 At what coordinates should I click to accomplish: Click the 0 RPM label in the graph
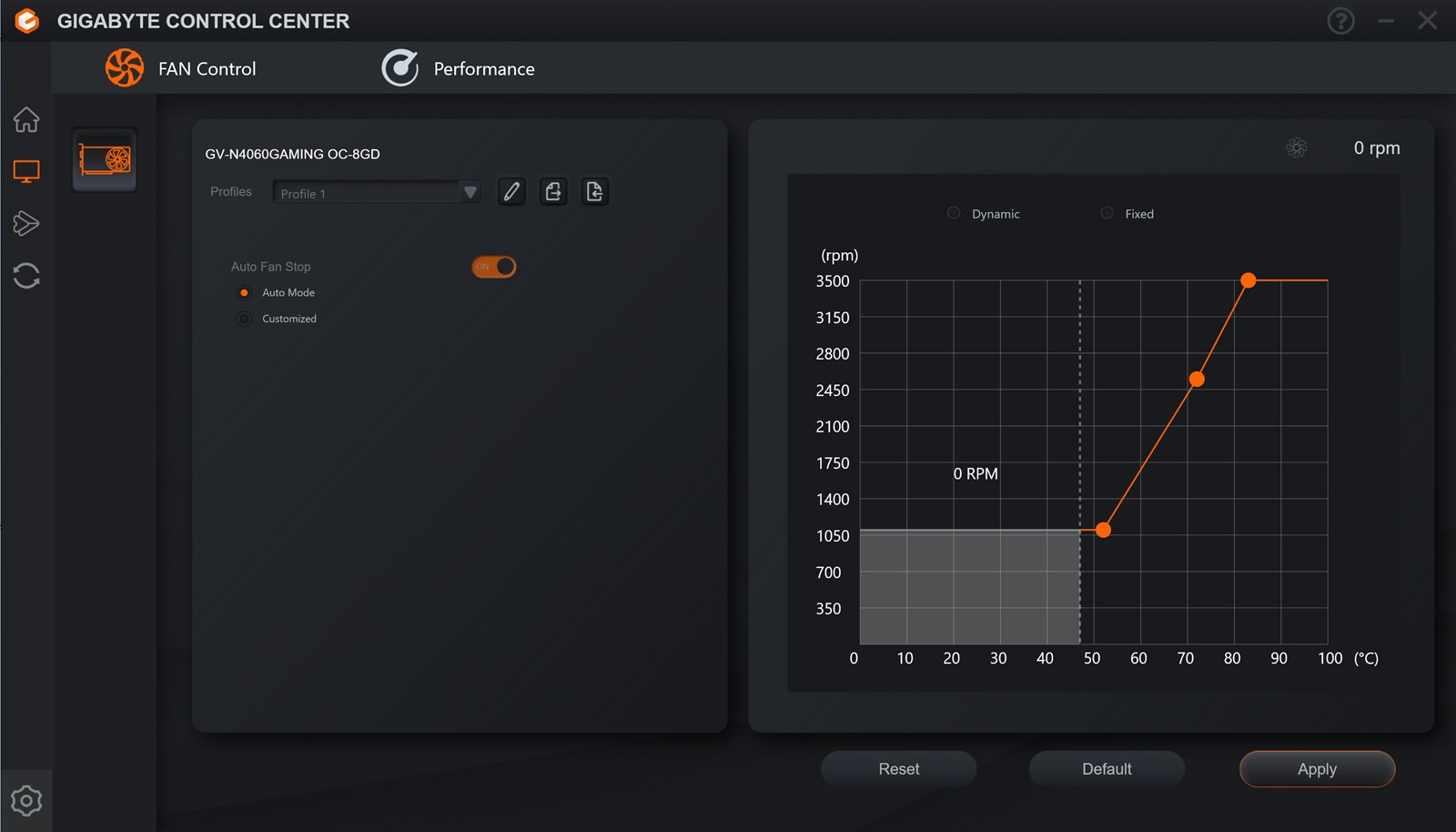point(976,473)
